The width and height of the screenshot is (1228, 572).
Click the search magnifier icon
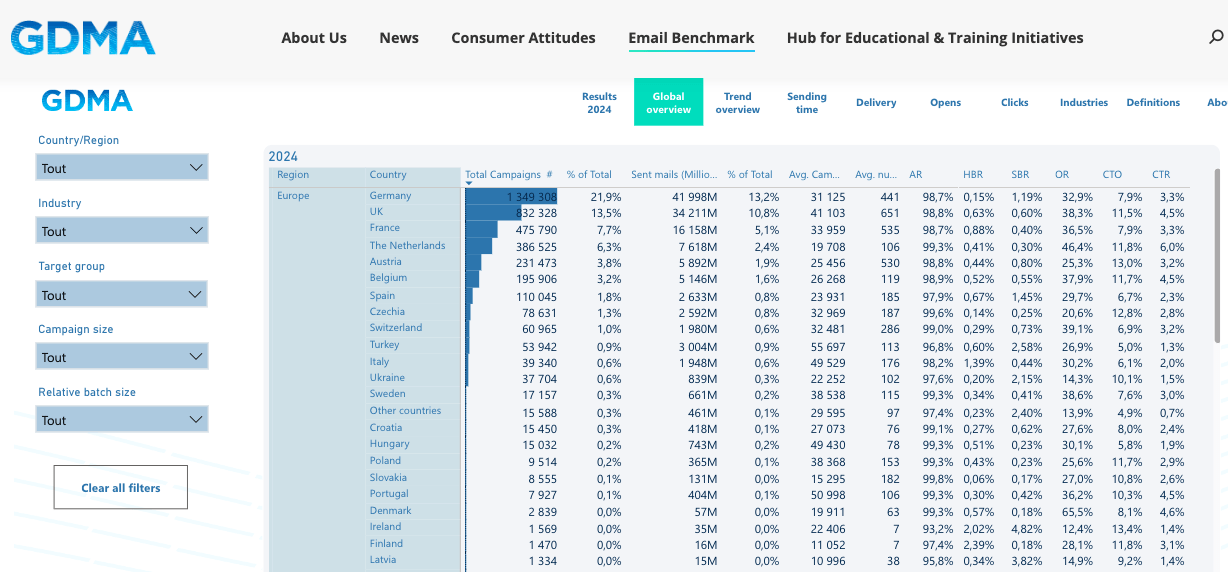coord(1216,38)
